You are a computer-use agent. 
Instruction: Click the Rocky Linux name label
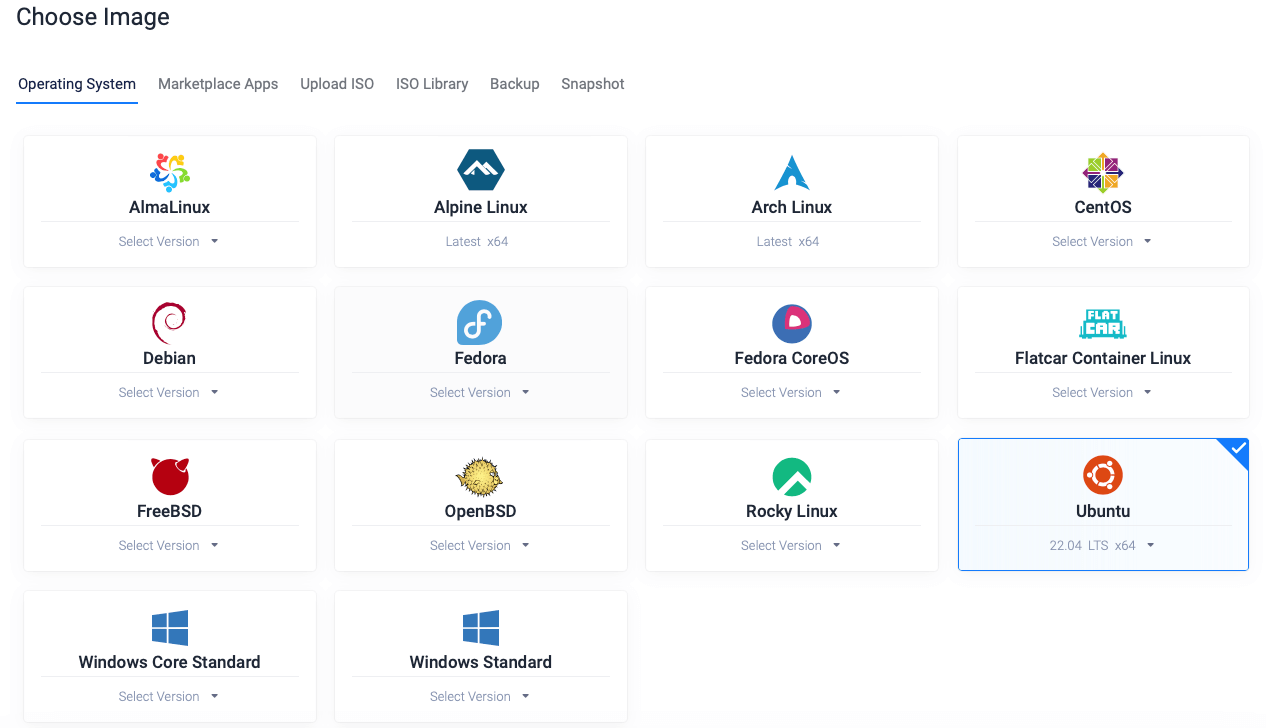(792, 511)
